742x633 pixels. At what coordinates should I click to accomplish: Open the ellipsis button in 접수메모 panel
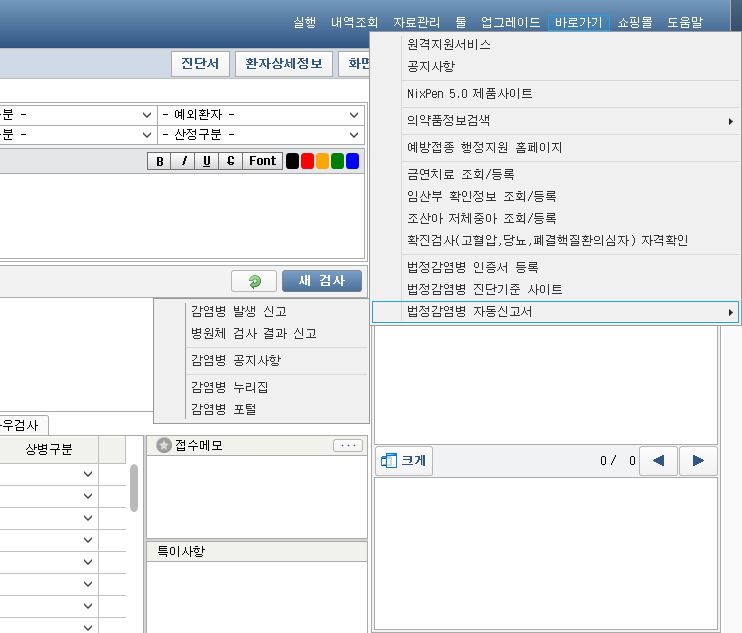(347, 446)
